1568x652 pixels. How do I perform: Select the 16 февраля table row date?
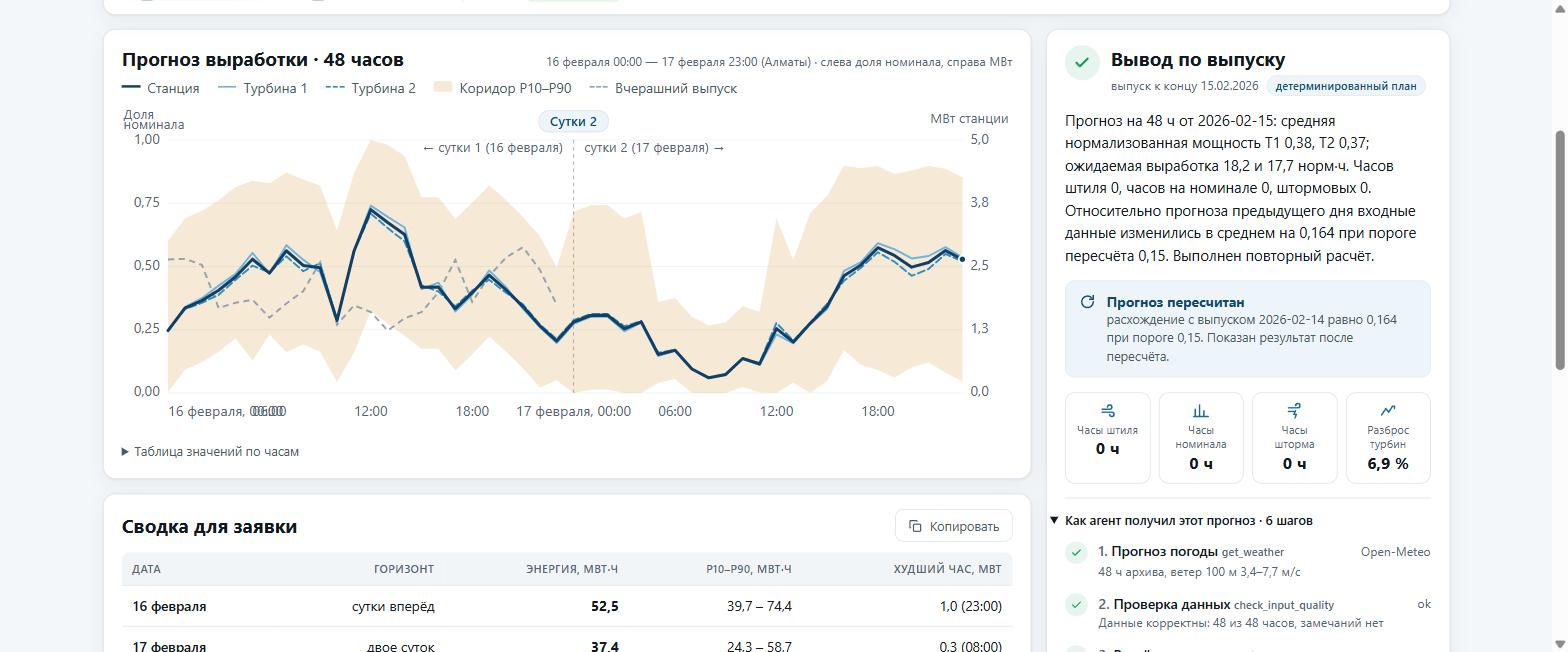coord(169,607)
